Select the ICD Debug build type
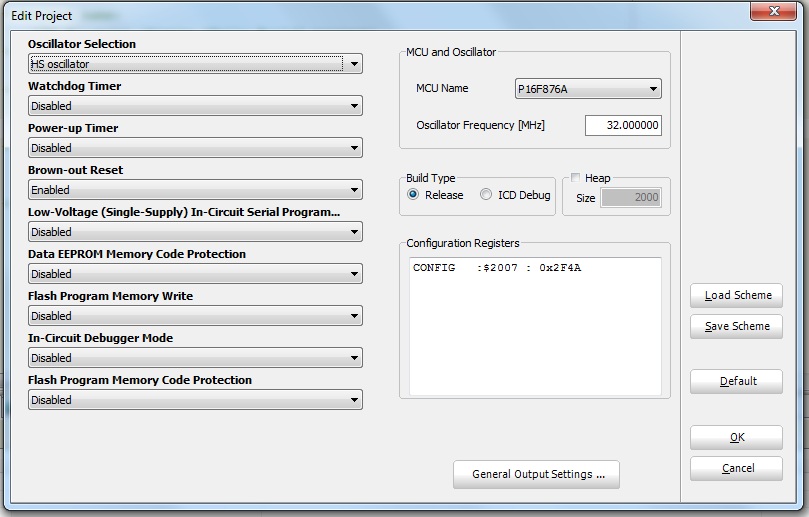Viewport: 809px width, 517px height. point(487,195)
